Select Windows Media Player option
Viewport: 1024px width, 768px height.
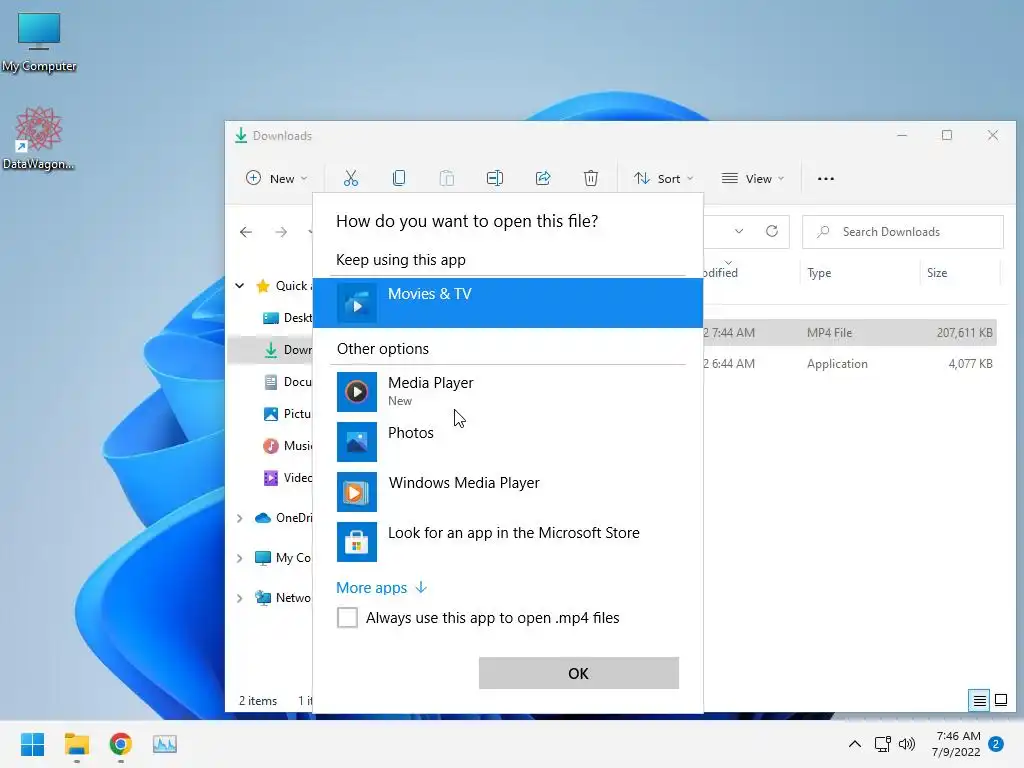tap(508, 491)
